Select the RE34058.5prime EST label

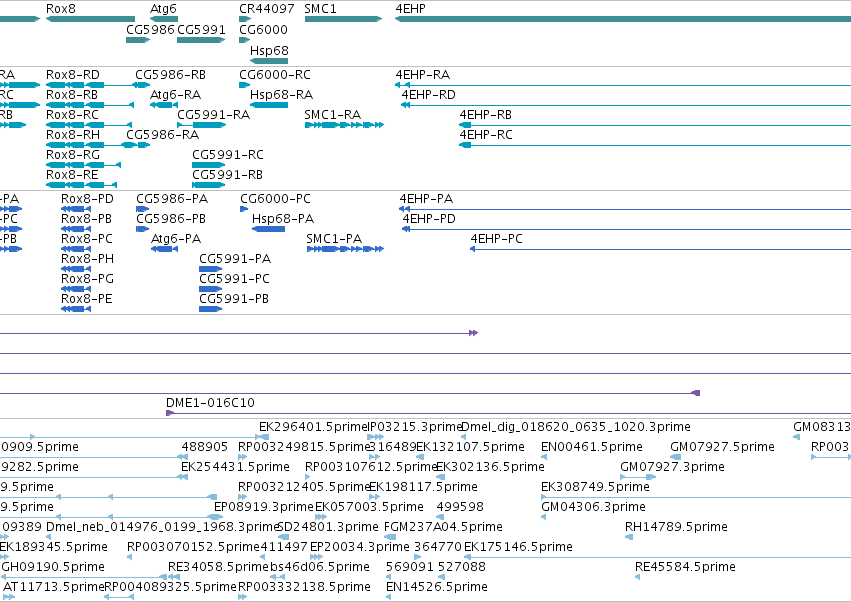[x=219, y=567]
